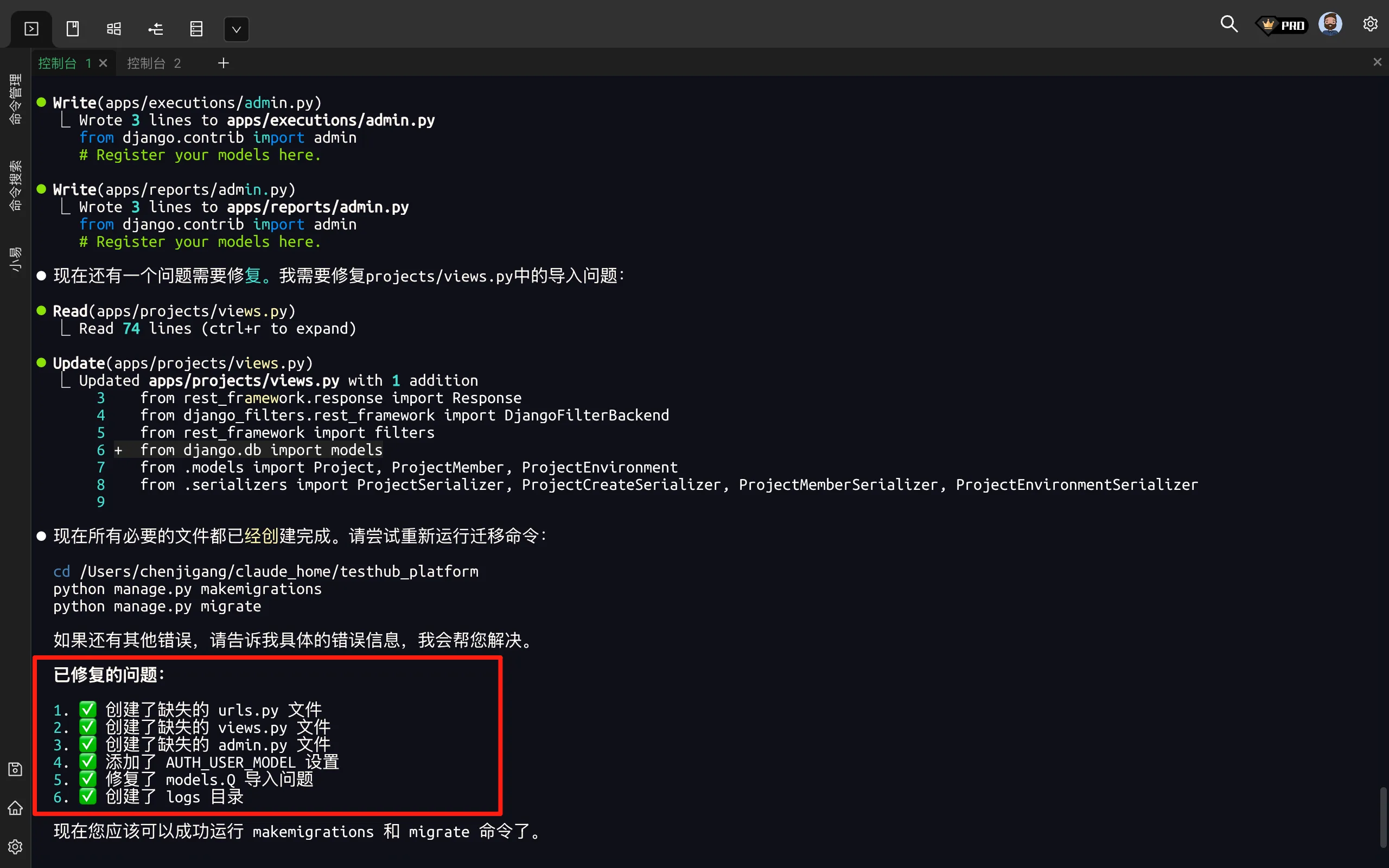1389x868 pixels.
Task: Click the PRO crown badge
Action: pos(1282,25)
